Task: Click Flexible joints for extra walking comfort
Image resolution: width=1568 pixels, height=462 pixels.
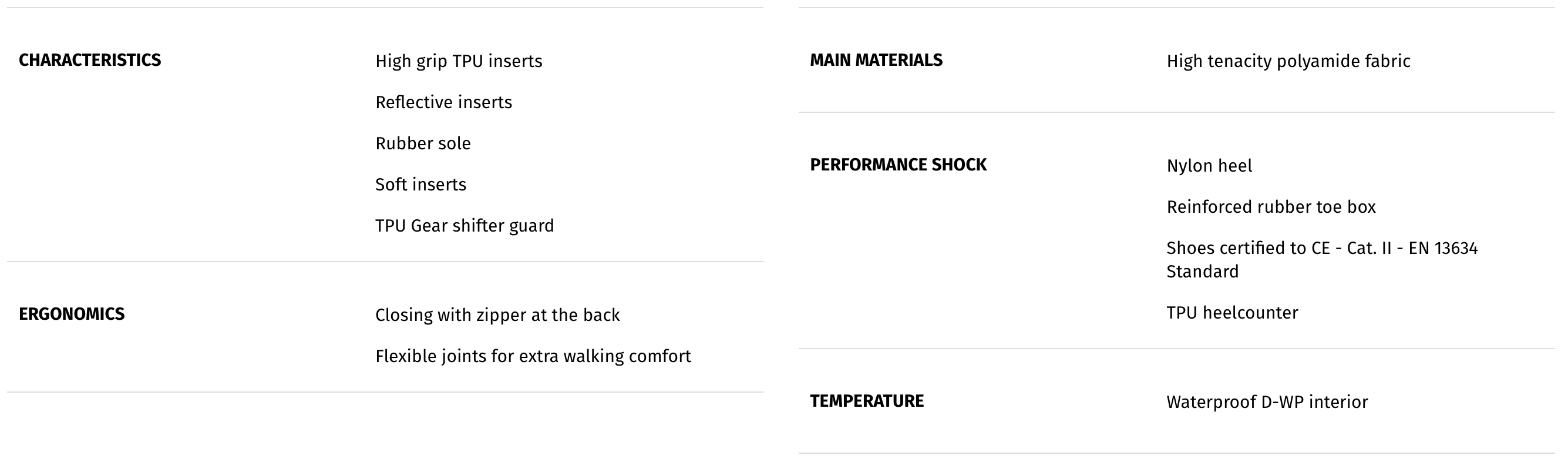Action: point(533,356)
